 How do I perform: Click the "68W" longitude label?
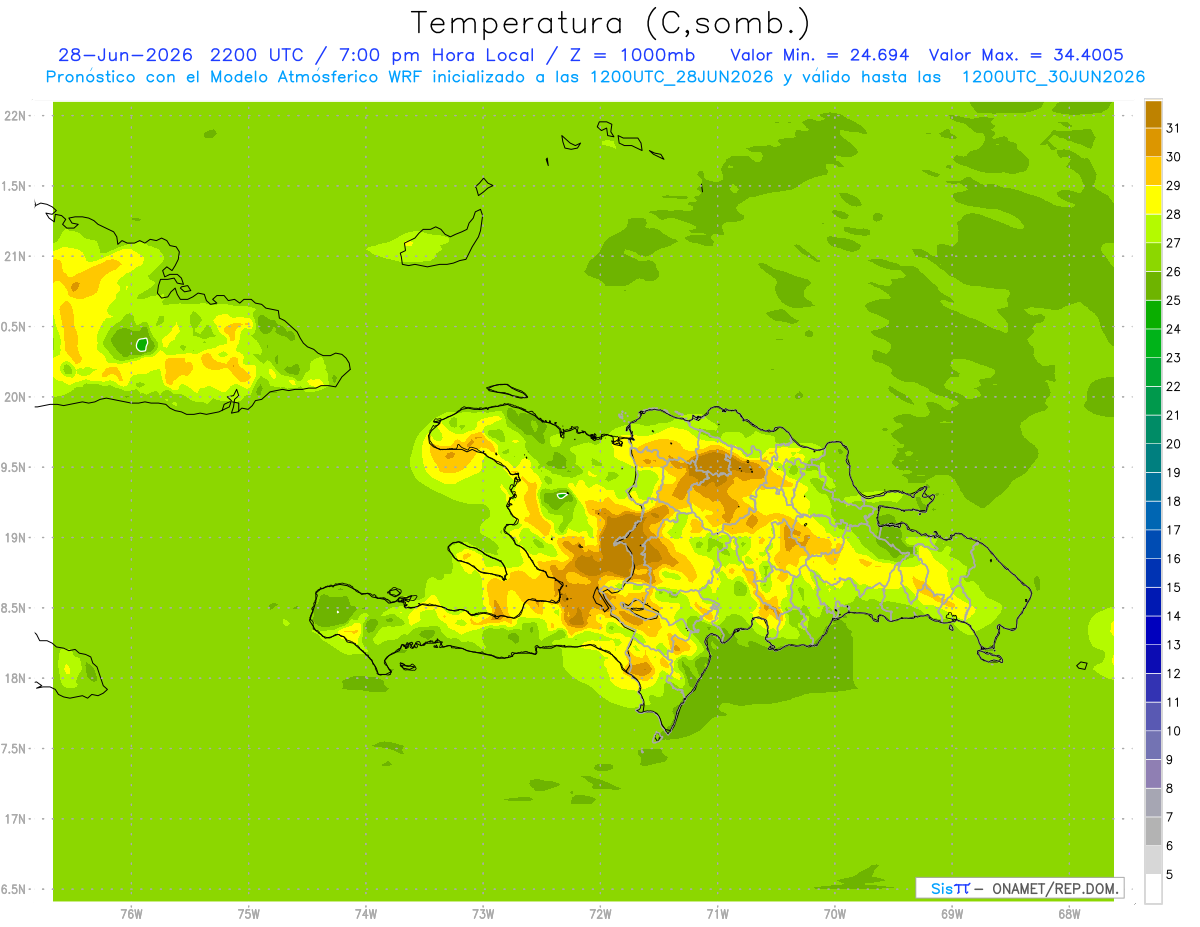(x=1069, y=913)
